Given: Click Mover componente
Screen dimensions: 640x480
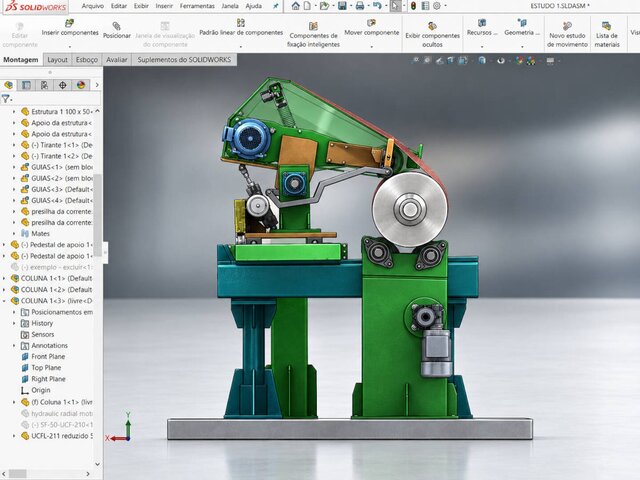Looking at the screenshot, I should click(x=371, y=28).
